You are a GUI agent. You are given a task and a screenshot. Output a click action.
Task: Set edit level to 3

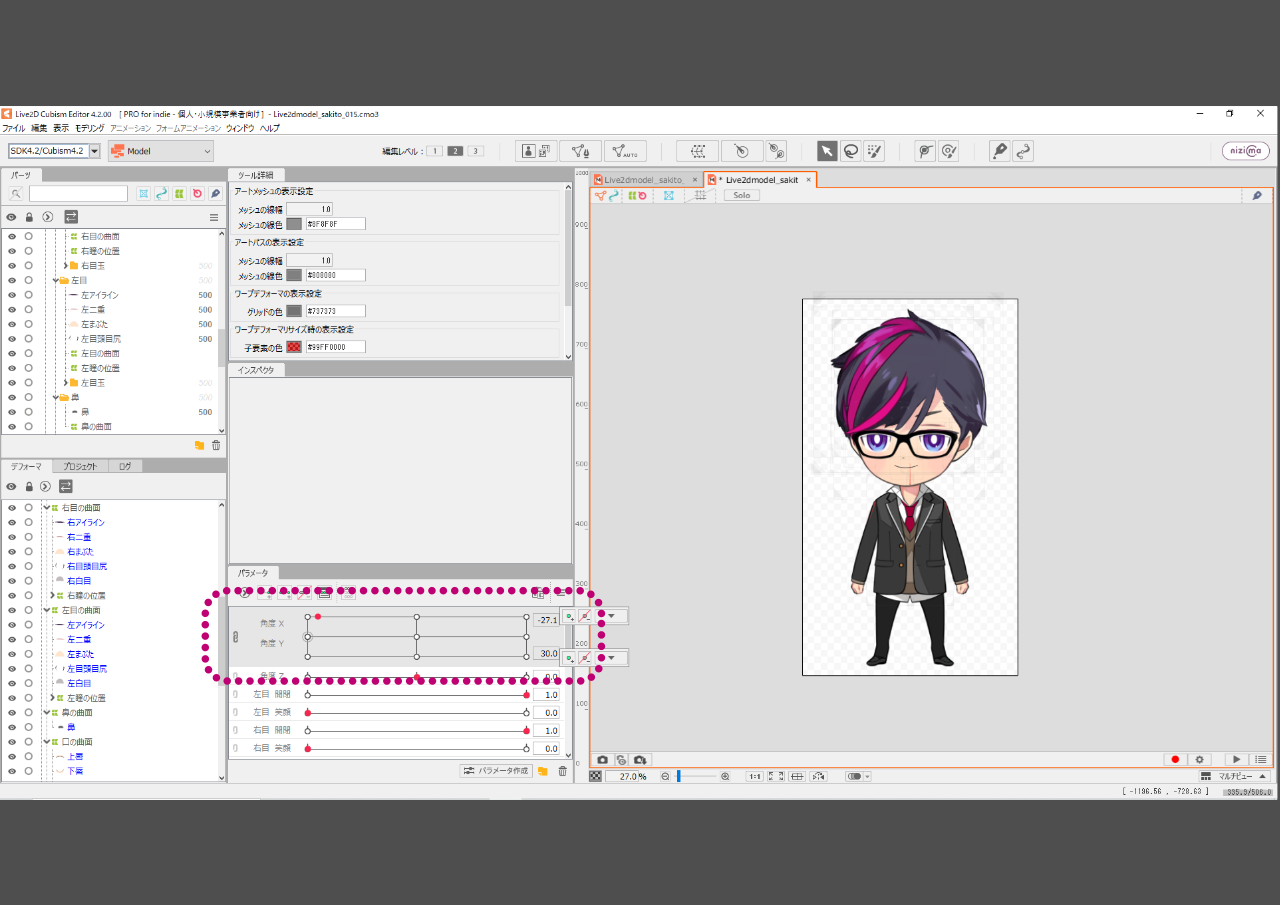pos(476,151)
